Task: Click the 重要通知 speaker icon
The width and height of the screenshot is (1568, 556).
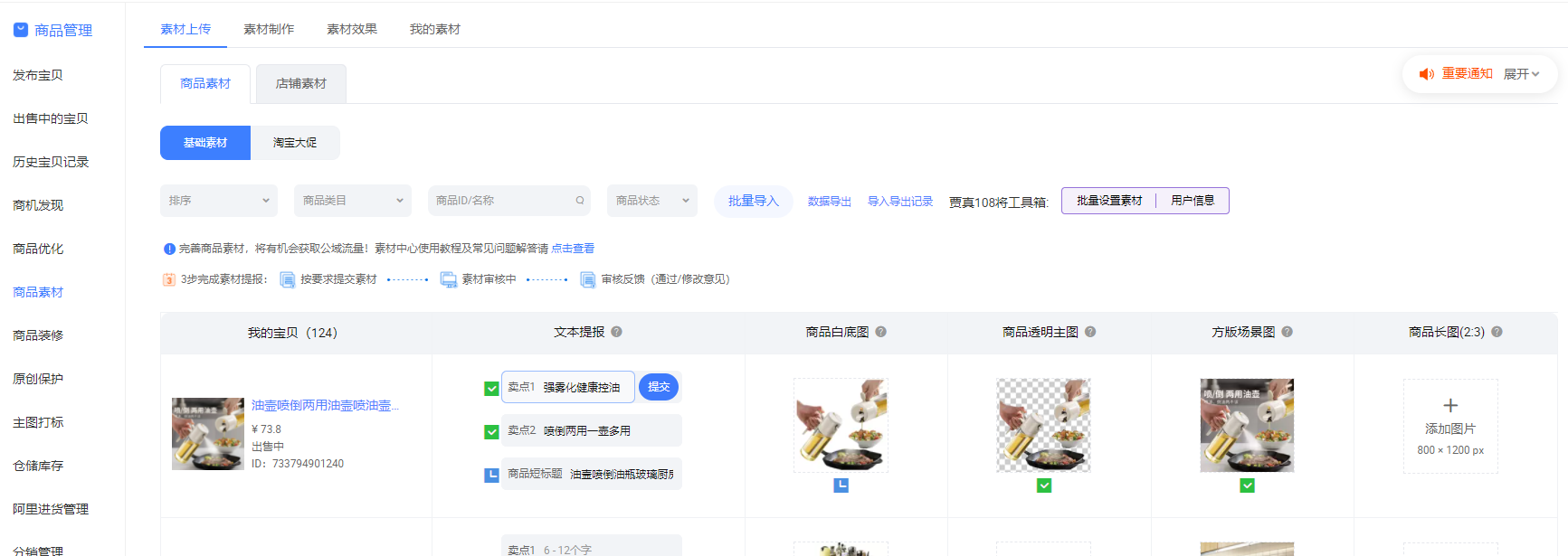Action: point(1426,74)
